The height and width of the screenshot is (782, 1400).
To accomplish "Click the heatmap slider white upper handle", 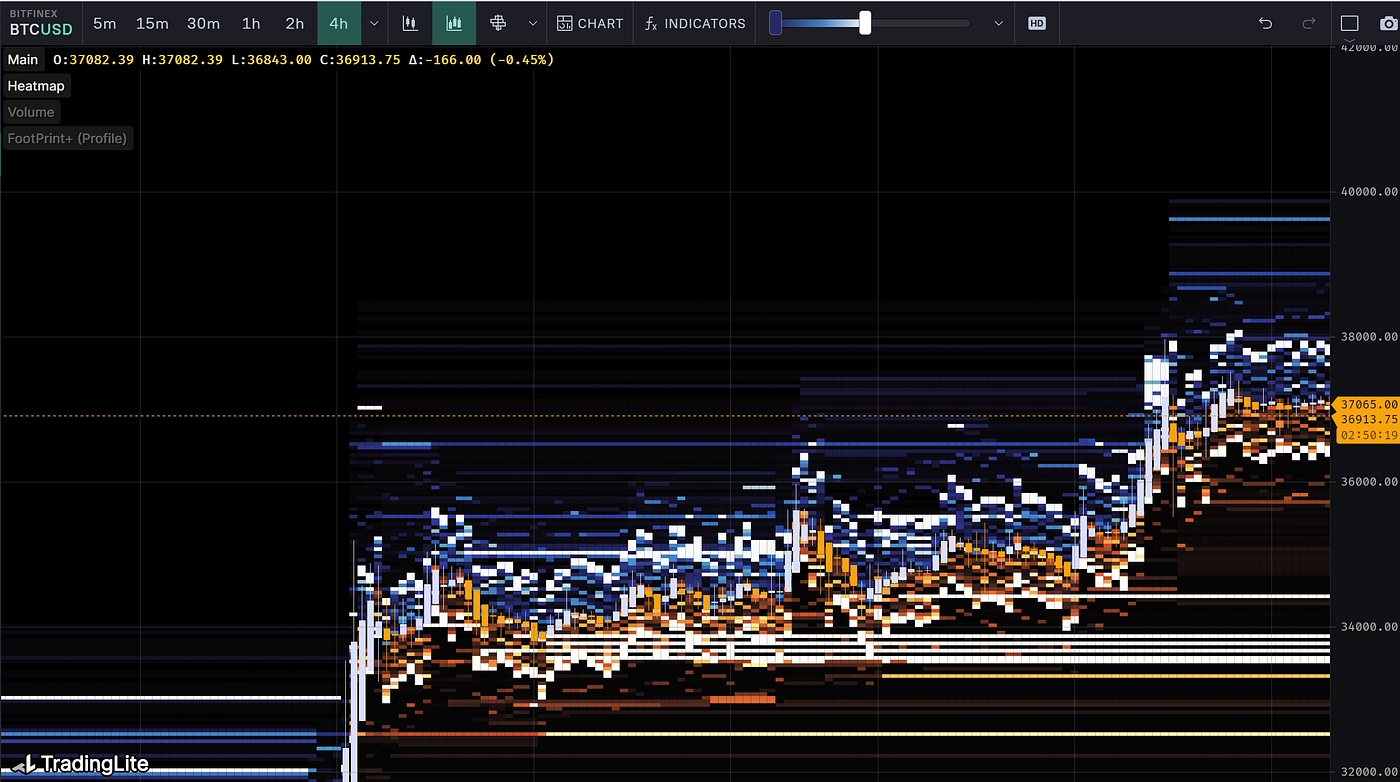I will pos(865,23).
